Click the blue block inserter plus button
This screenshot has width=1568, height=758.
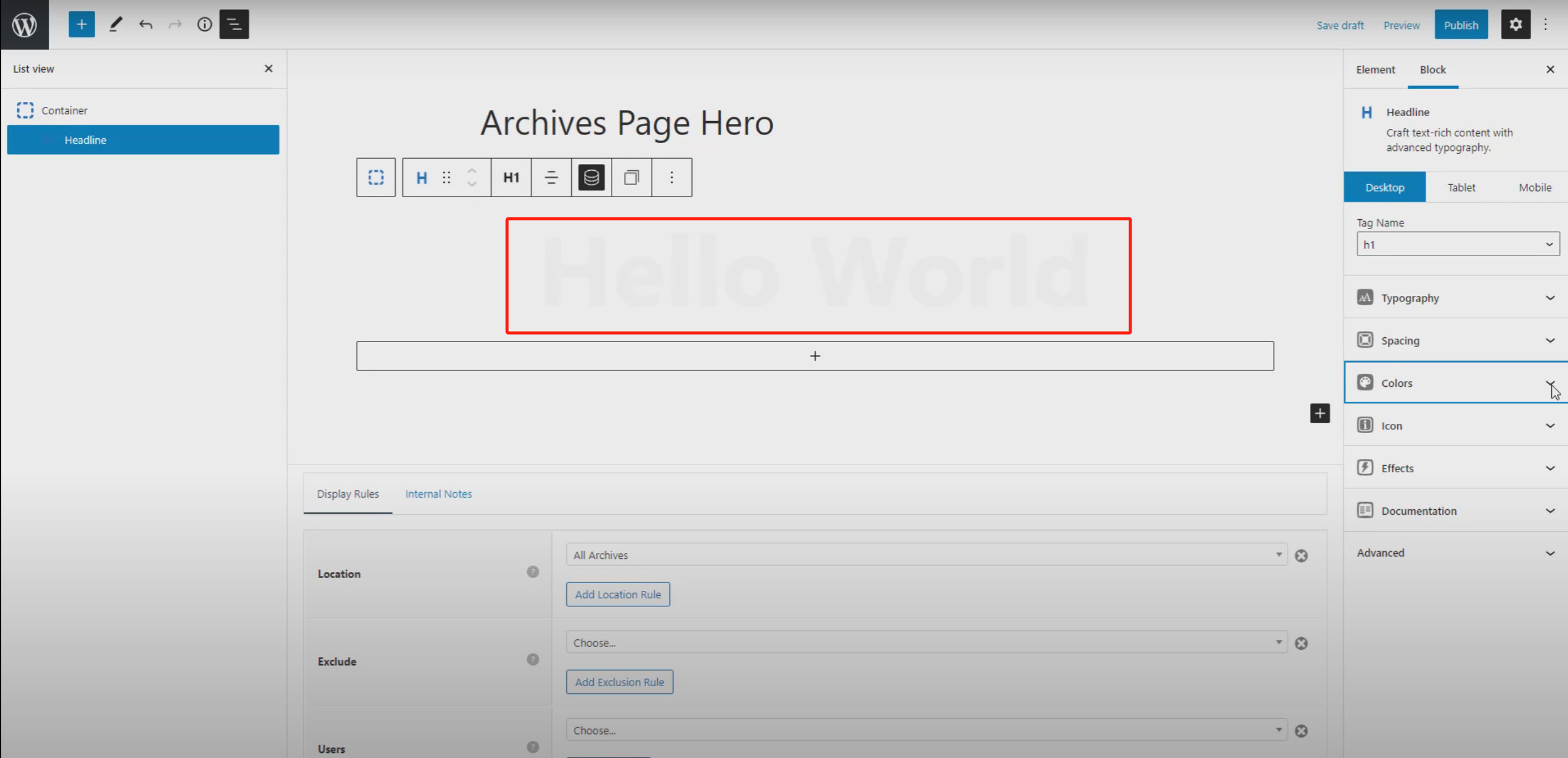[x=81, y=25]
